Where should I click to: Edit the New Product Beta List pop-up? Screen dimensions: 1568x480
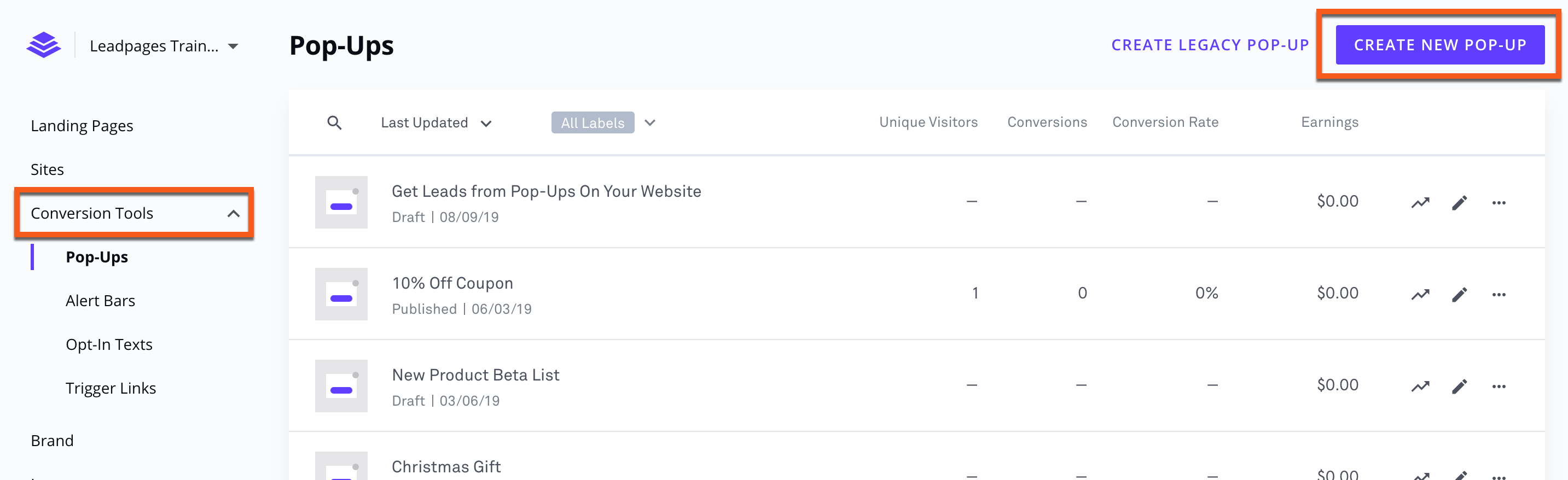click(1460, 386)
